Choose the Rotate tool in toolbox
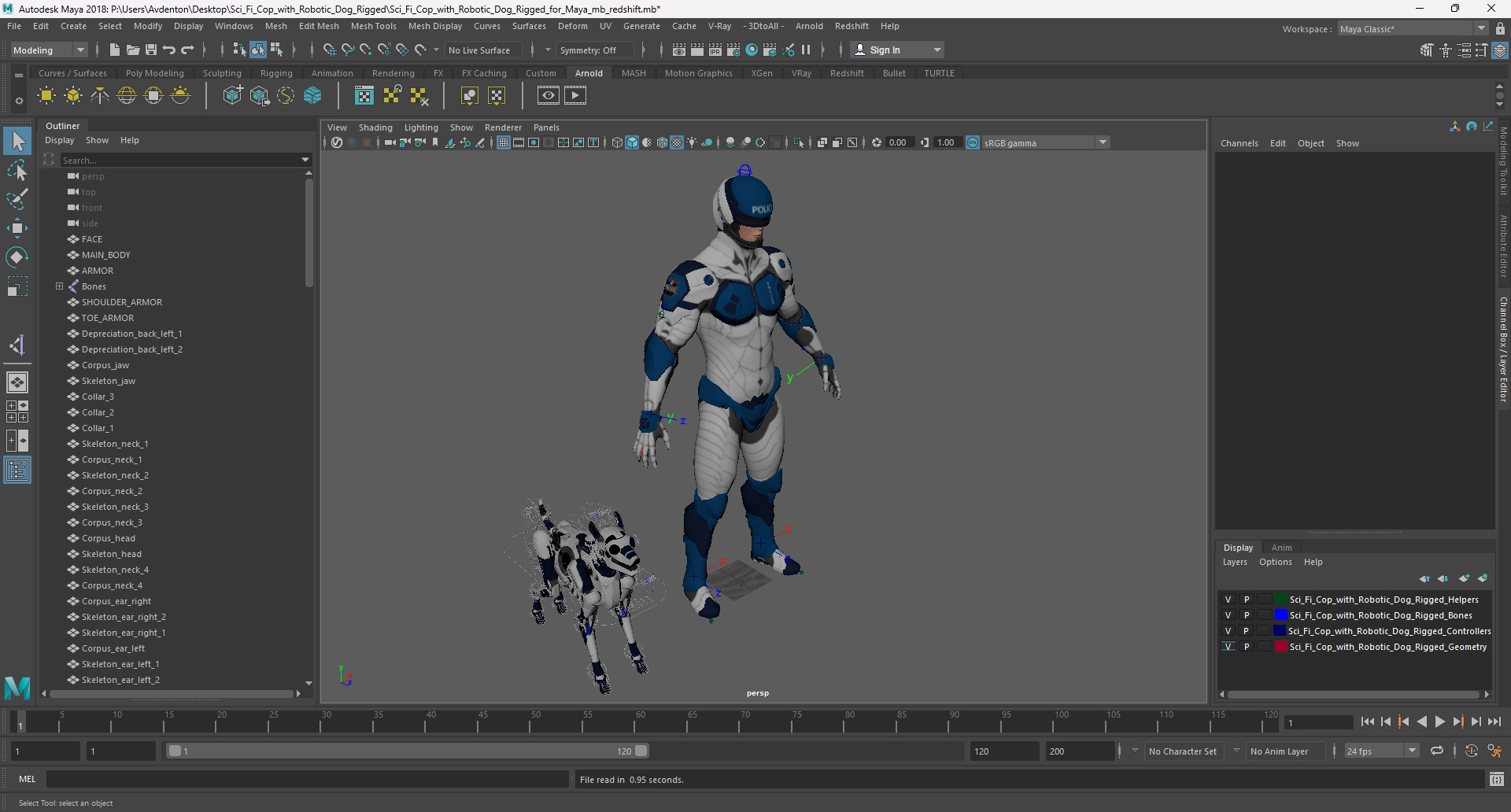The width and height of the screenshot is (1511, 812). tap(17, 257)
